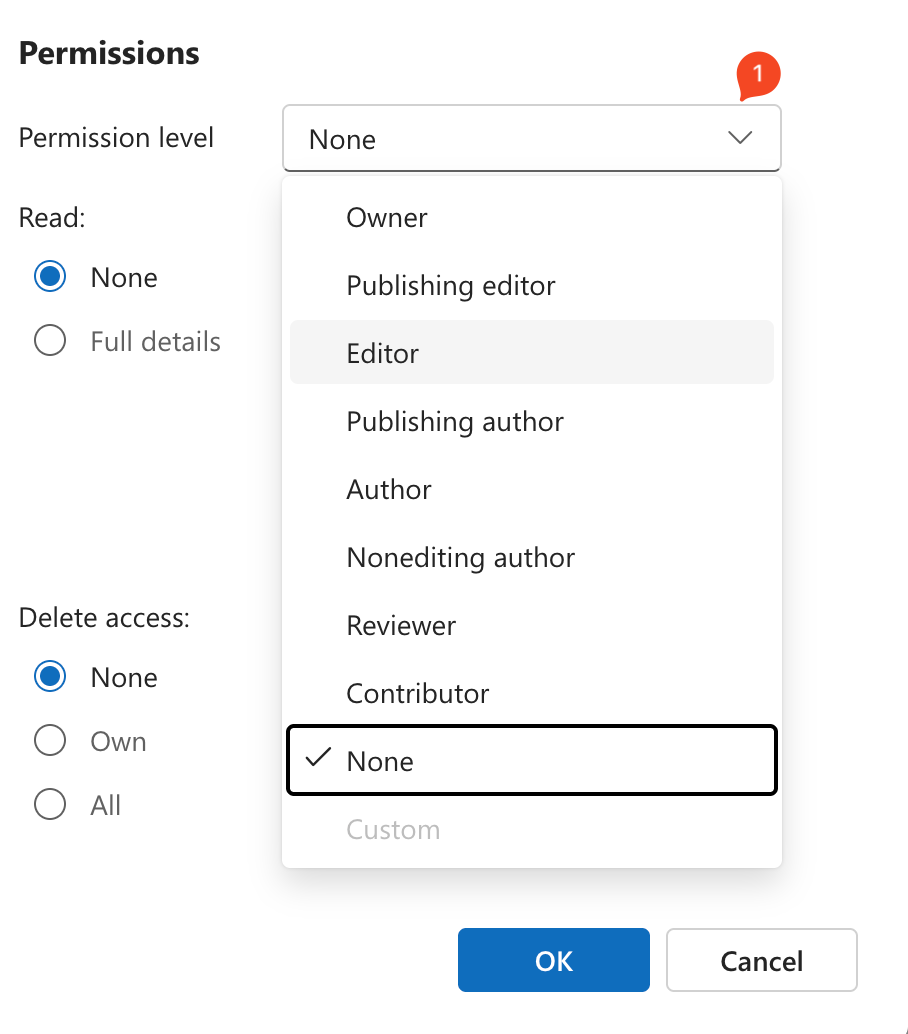
Task: Select None radio under Delete access
Action: (x=50, y=677)
